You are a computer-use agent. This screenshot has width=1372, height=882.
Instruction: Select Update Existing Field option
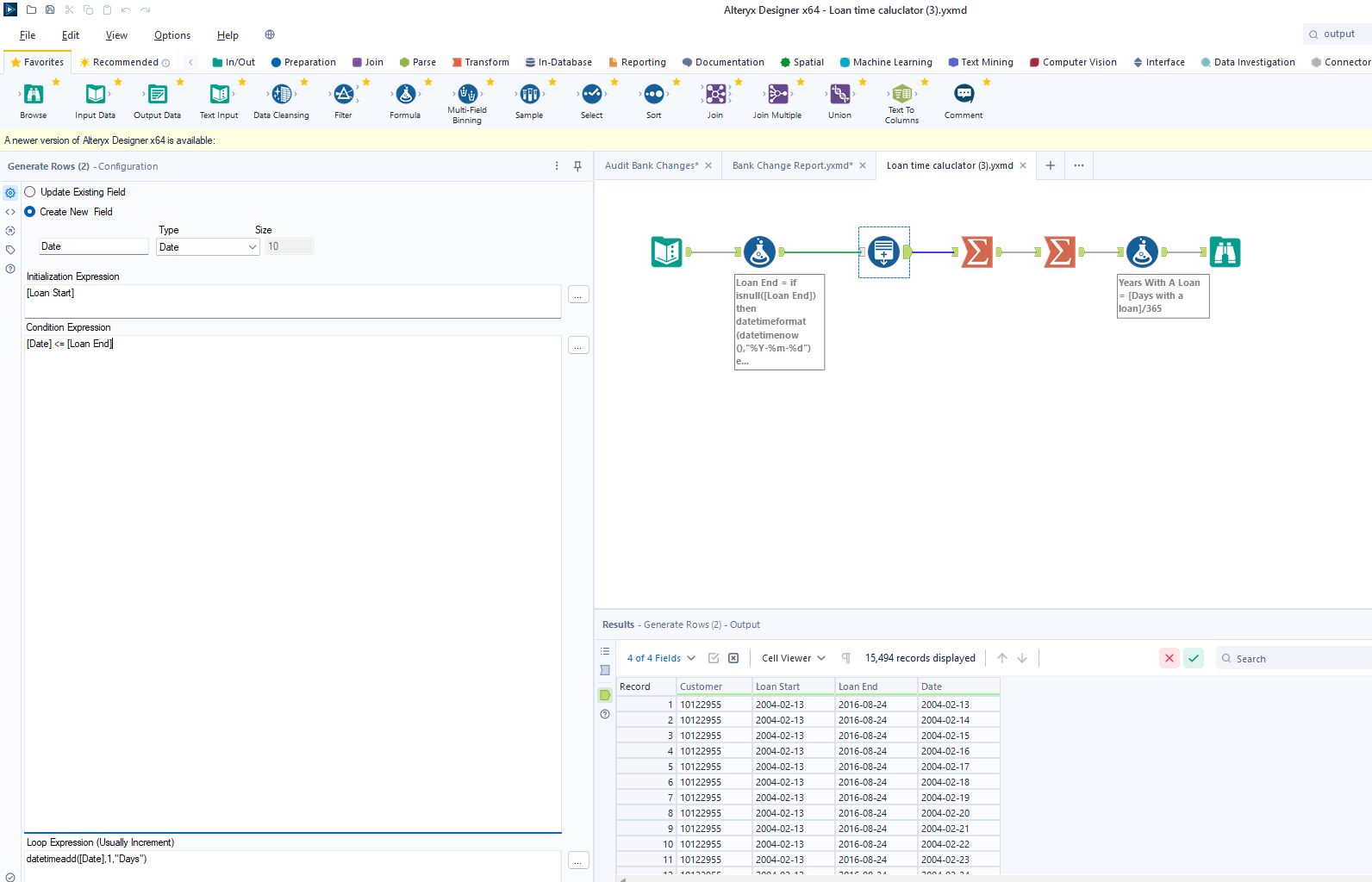pos(30,192)
